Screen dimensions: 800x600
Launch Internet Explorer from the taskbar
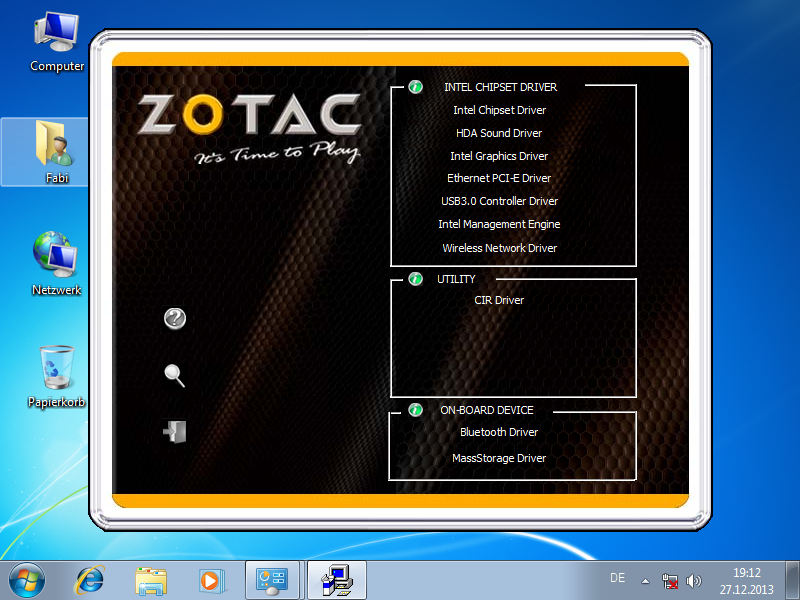[x=90, y=581]
